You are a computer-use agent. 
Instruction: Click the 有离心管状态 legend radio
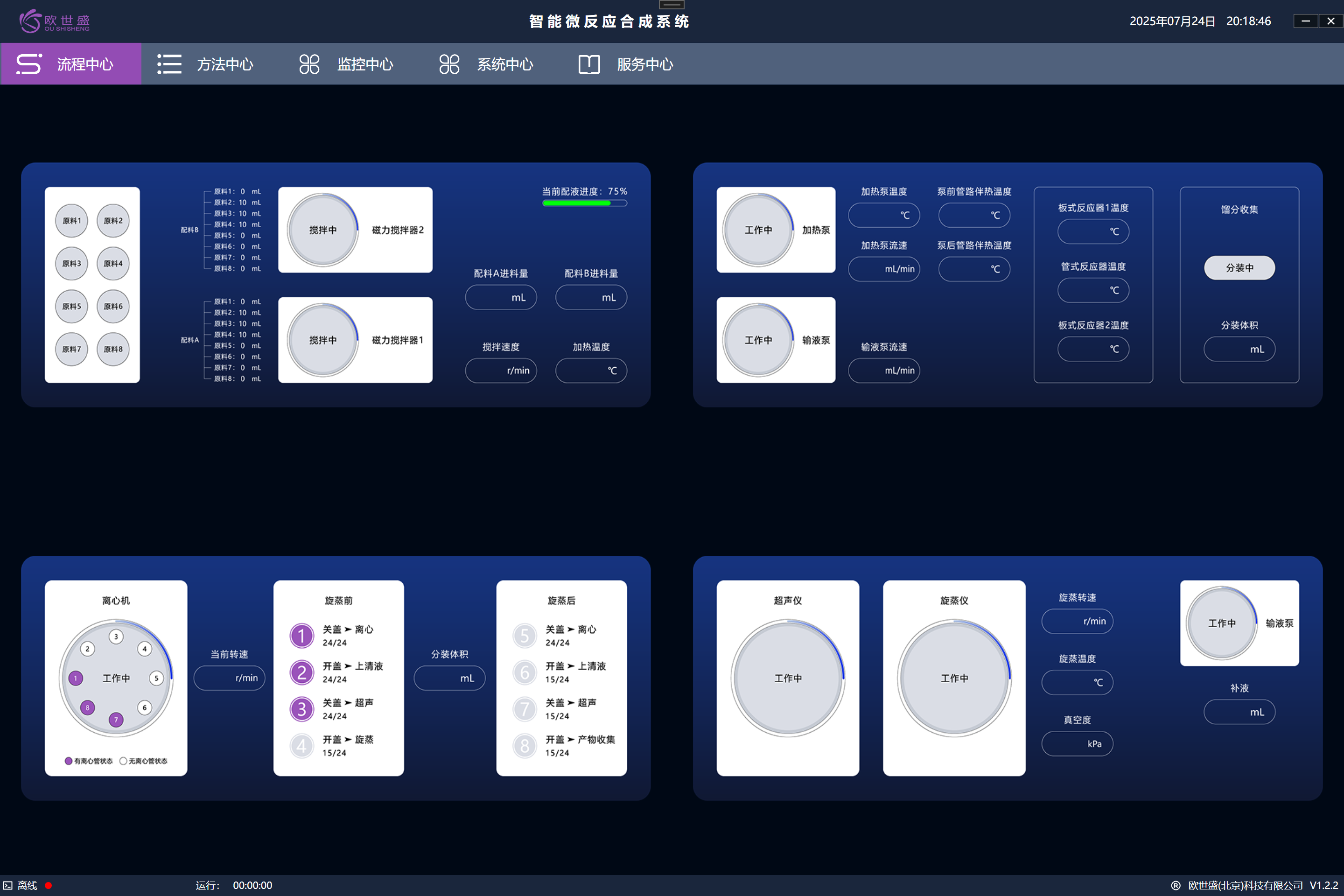[x=69, y=761]
